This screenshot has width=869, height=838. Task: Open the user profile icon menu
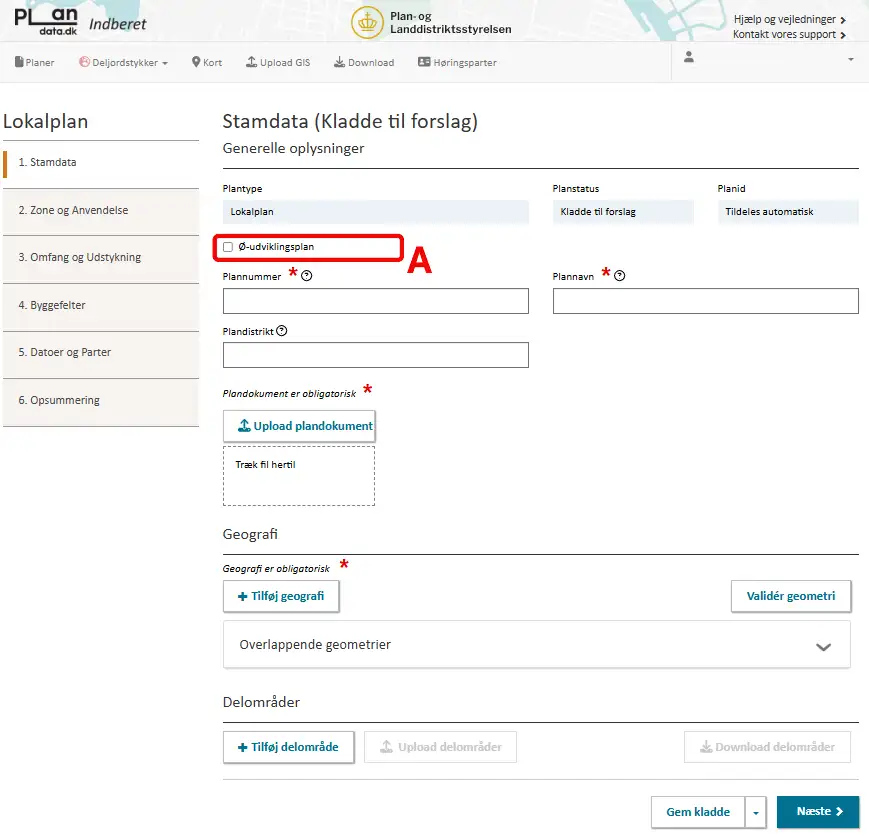point(688,58)
